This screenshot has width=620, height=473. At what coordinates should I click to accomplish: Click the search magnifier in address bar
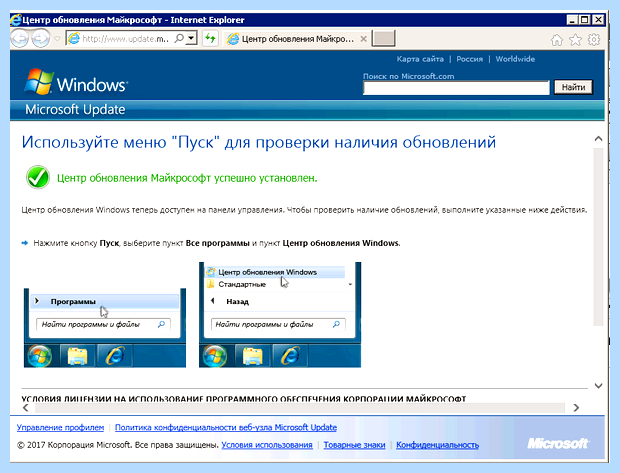[179, 38]
